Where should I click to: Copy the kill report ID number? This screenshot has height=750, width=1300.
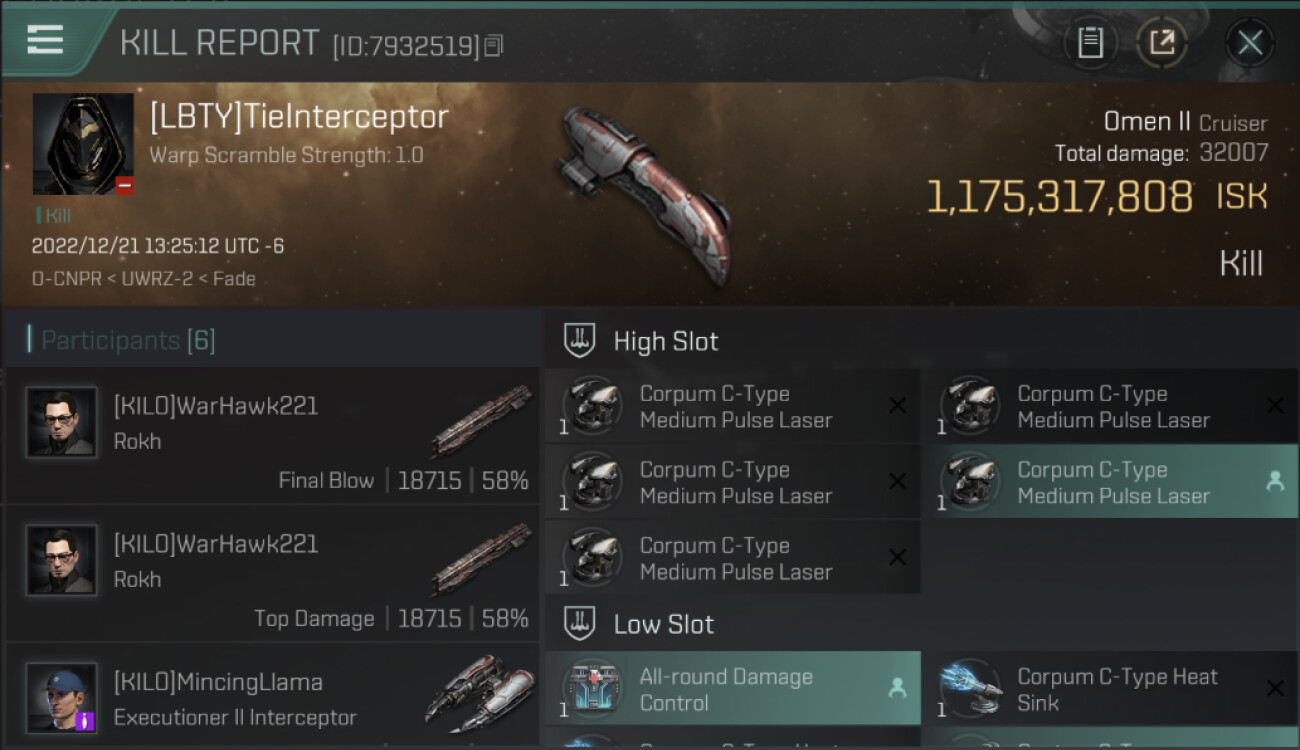494,46
